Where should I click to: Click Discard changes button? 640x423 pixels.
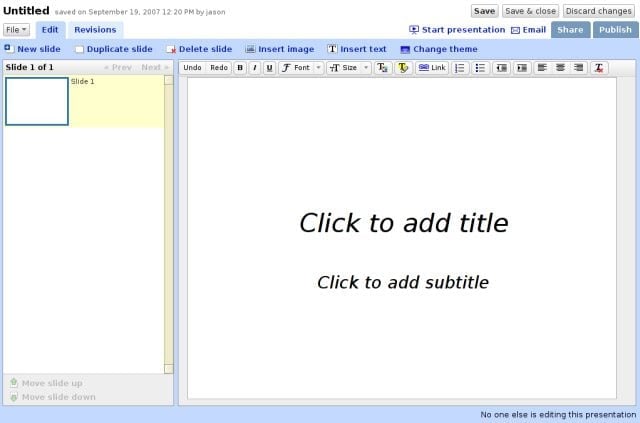[598, 11]
